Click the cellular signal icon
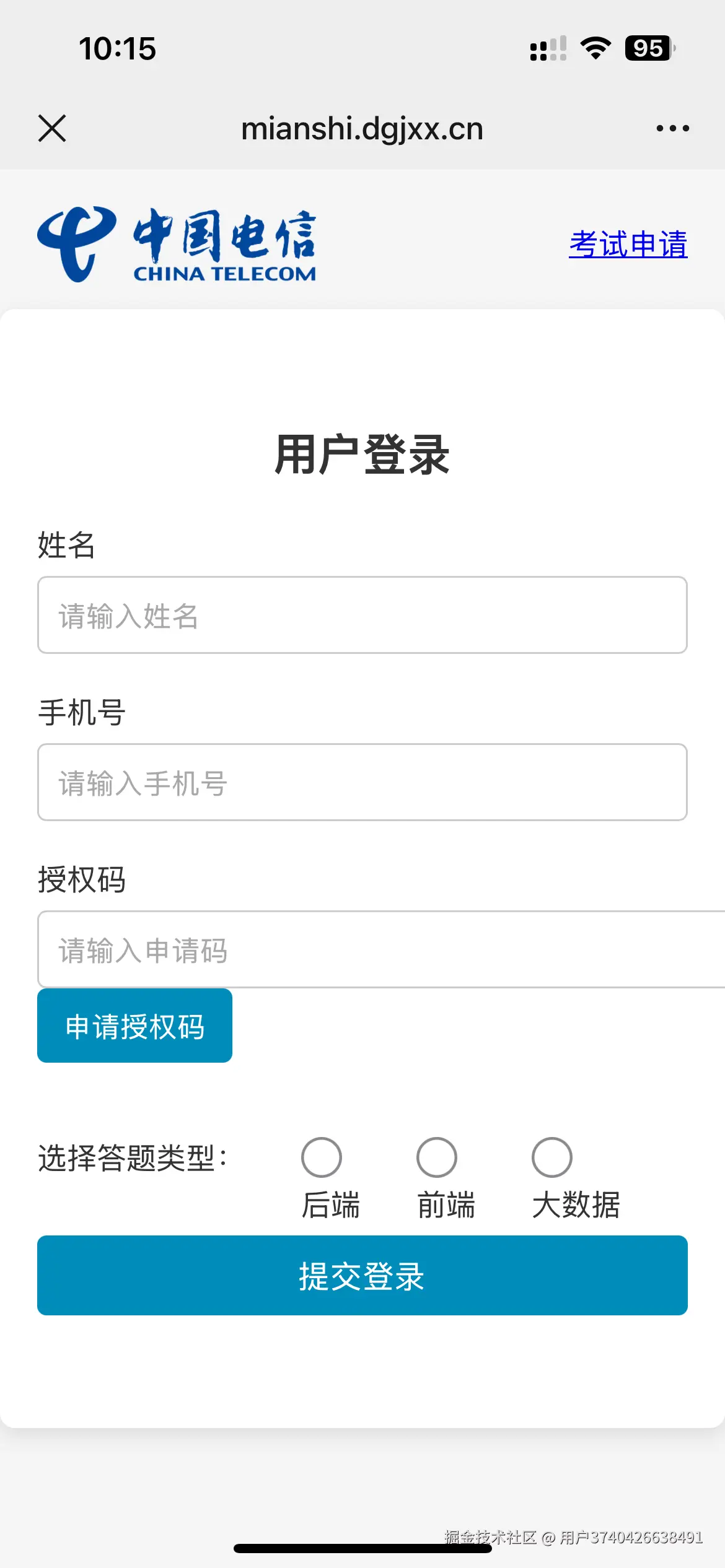725x1568 pixels. [548, 50]
